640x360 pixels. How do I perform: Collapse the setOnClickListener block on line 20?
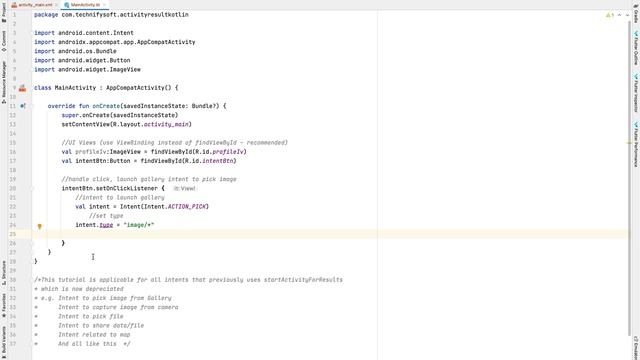[32, 189]
